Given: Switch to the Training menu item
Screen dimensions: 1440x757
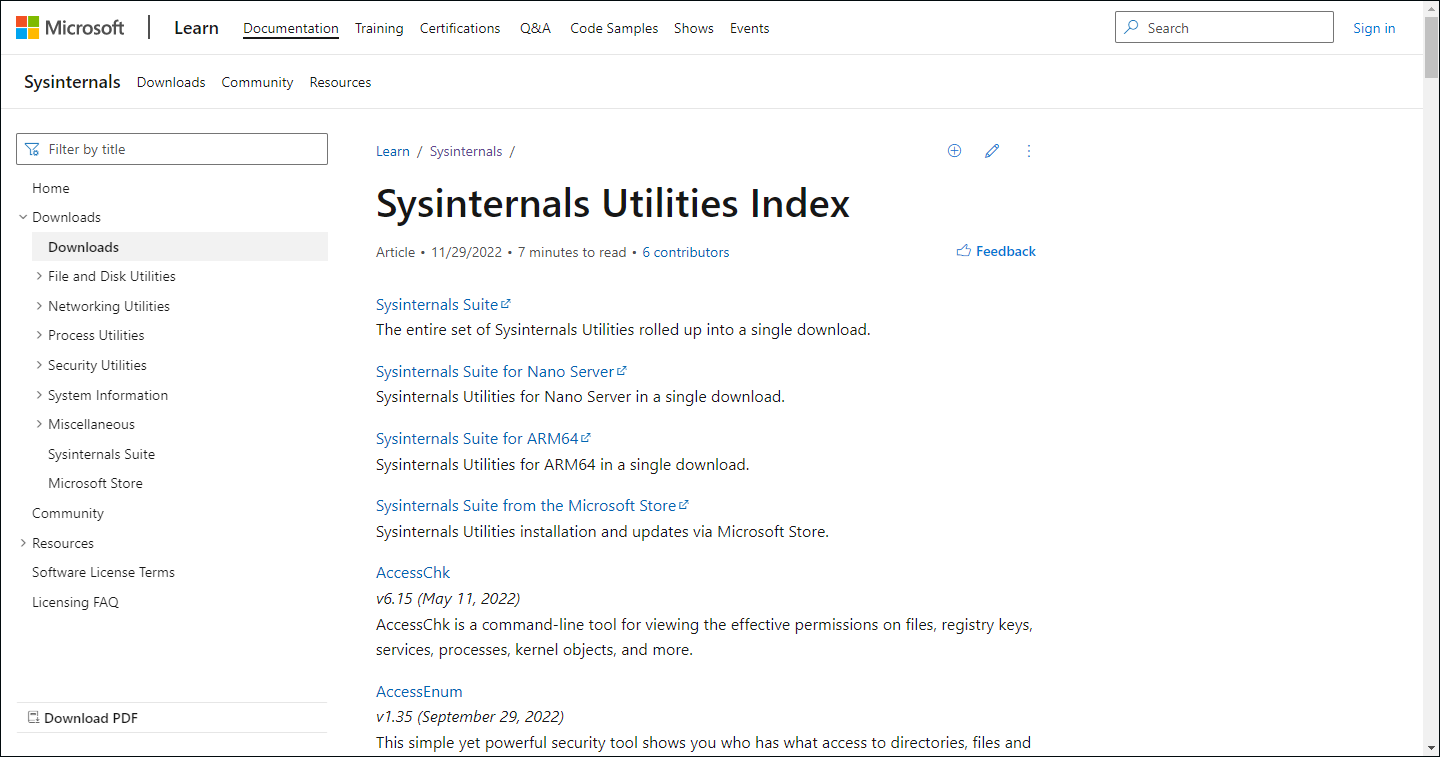Looking at the screenshot, I should click(x=379, y=28).
